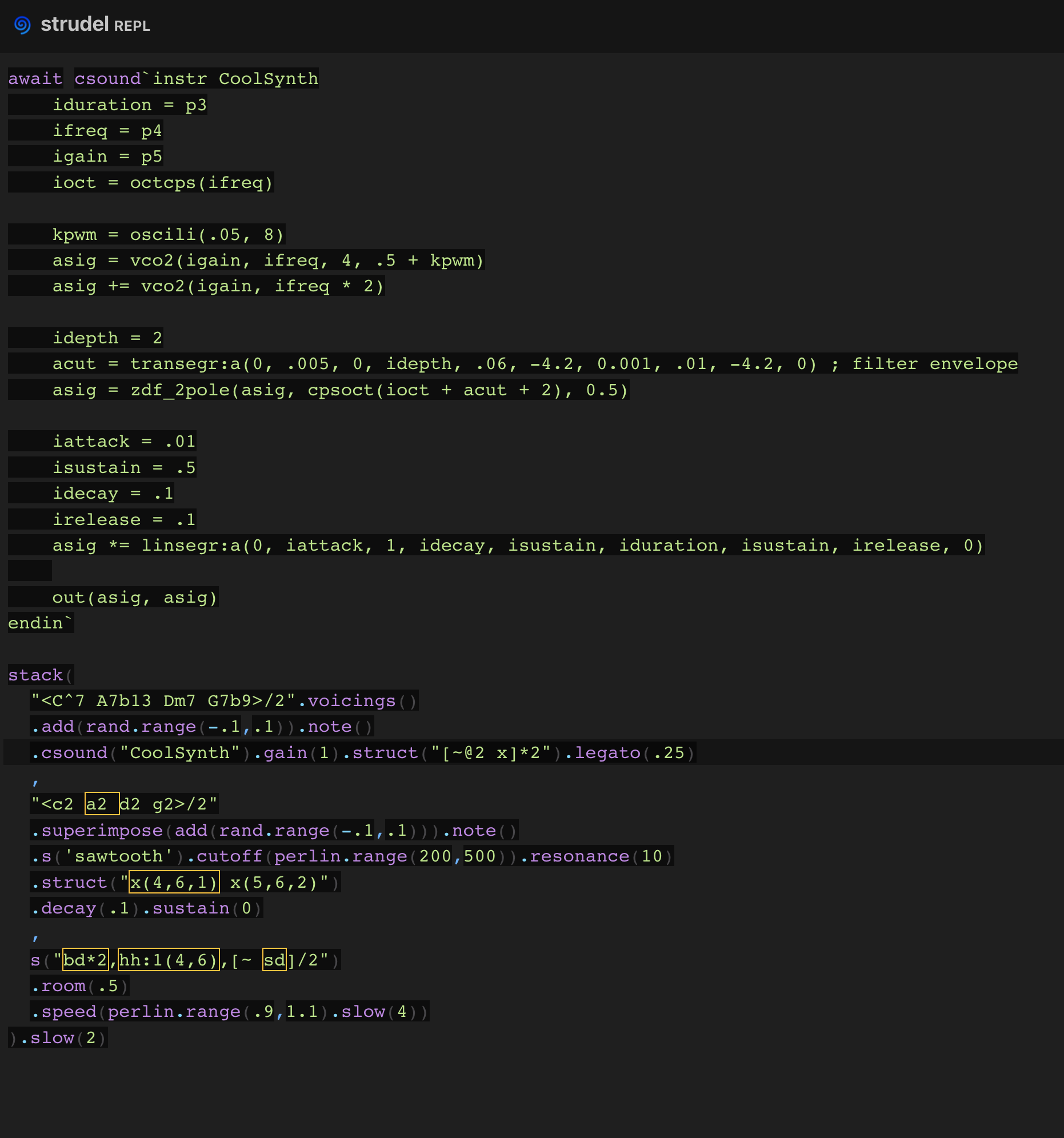Click the 'x(5,6,2)' pattern
The height and width of the screenshot is (1138, 1064).
274,882
